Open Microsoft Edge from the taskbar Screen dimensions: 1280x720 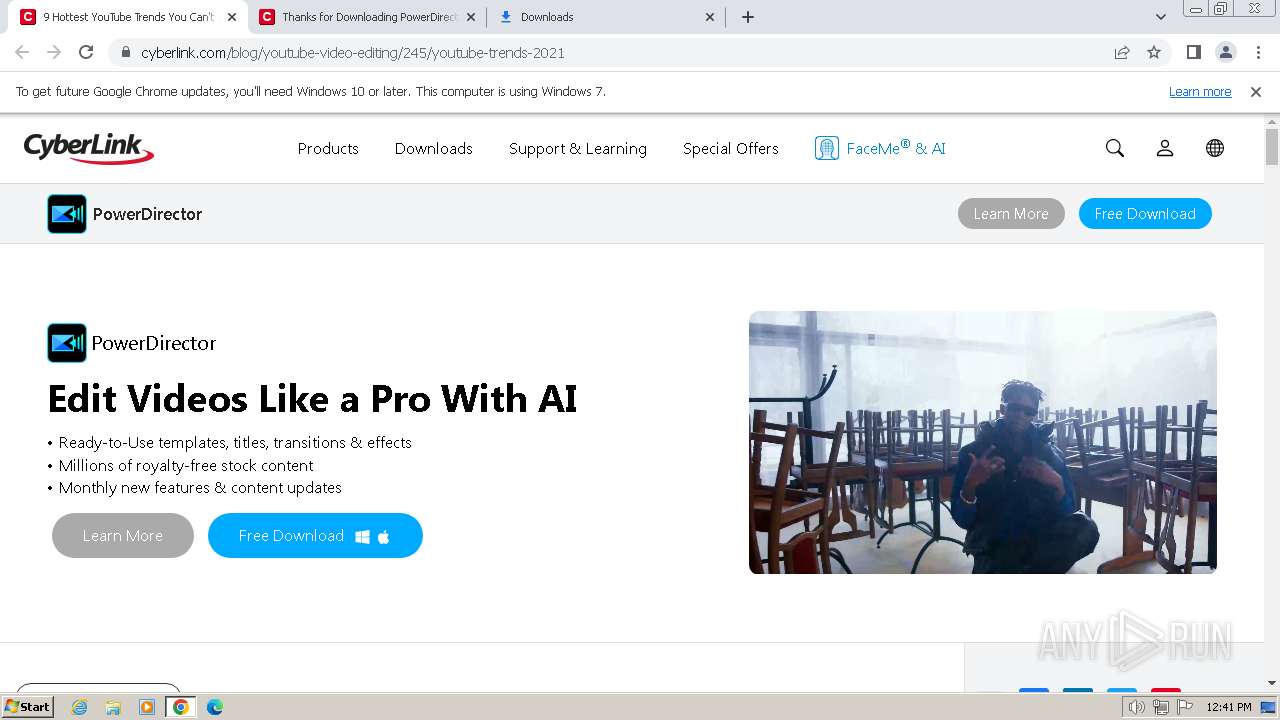point(214,707)
